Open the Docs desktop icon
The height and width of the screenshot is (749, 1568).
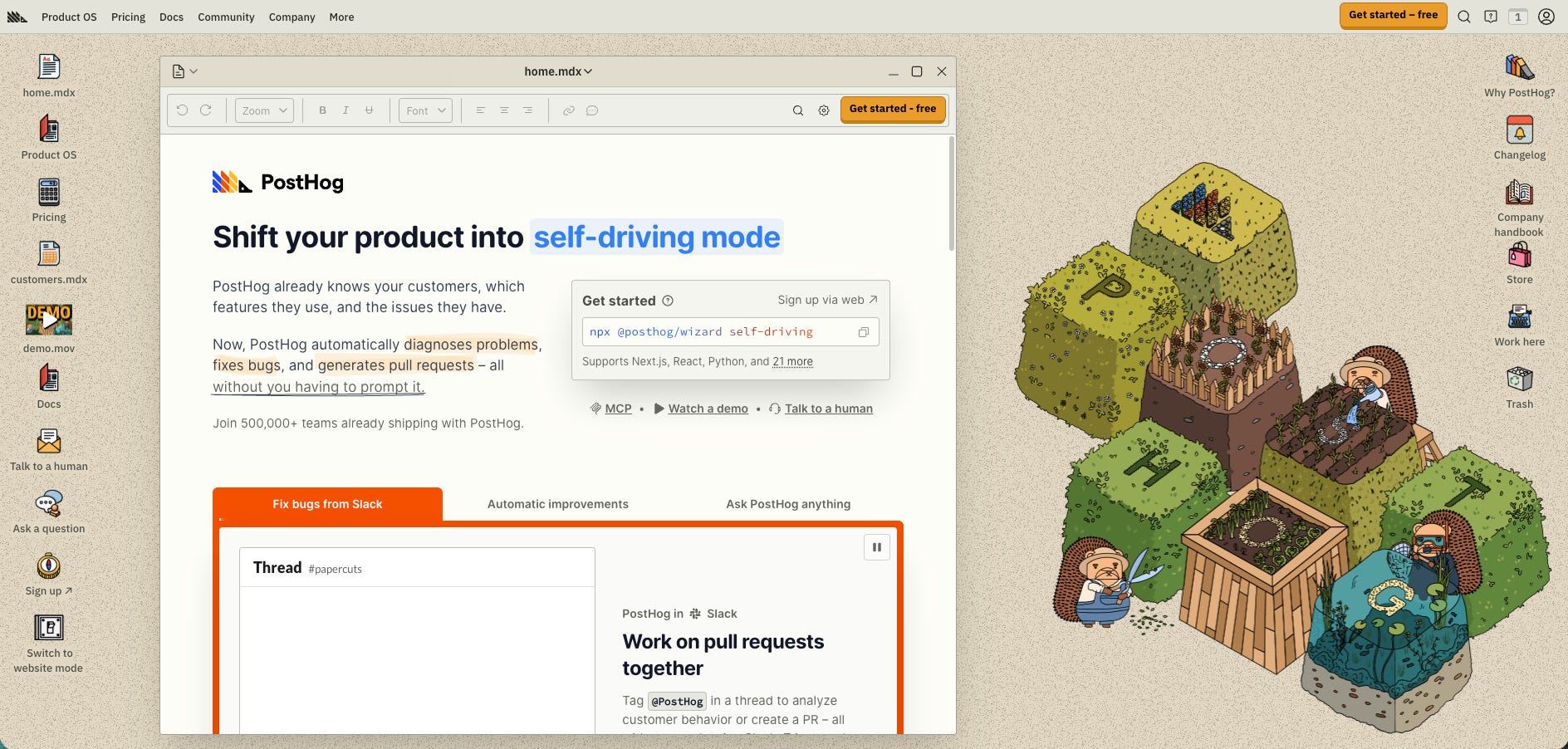[x=49, y=379]
